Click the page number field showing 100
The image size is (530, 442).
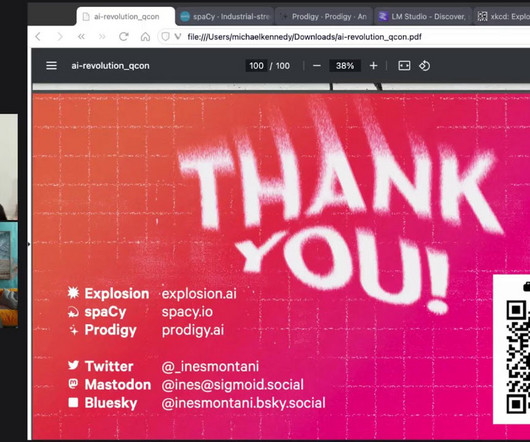pos(256,66)
